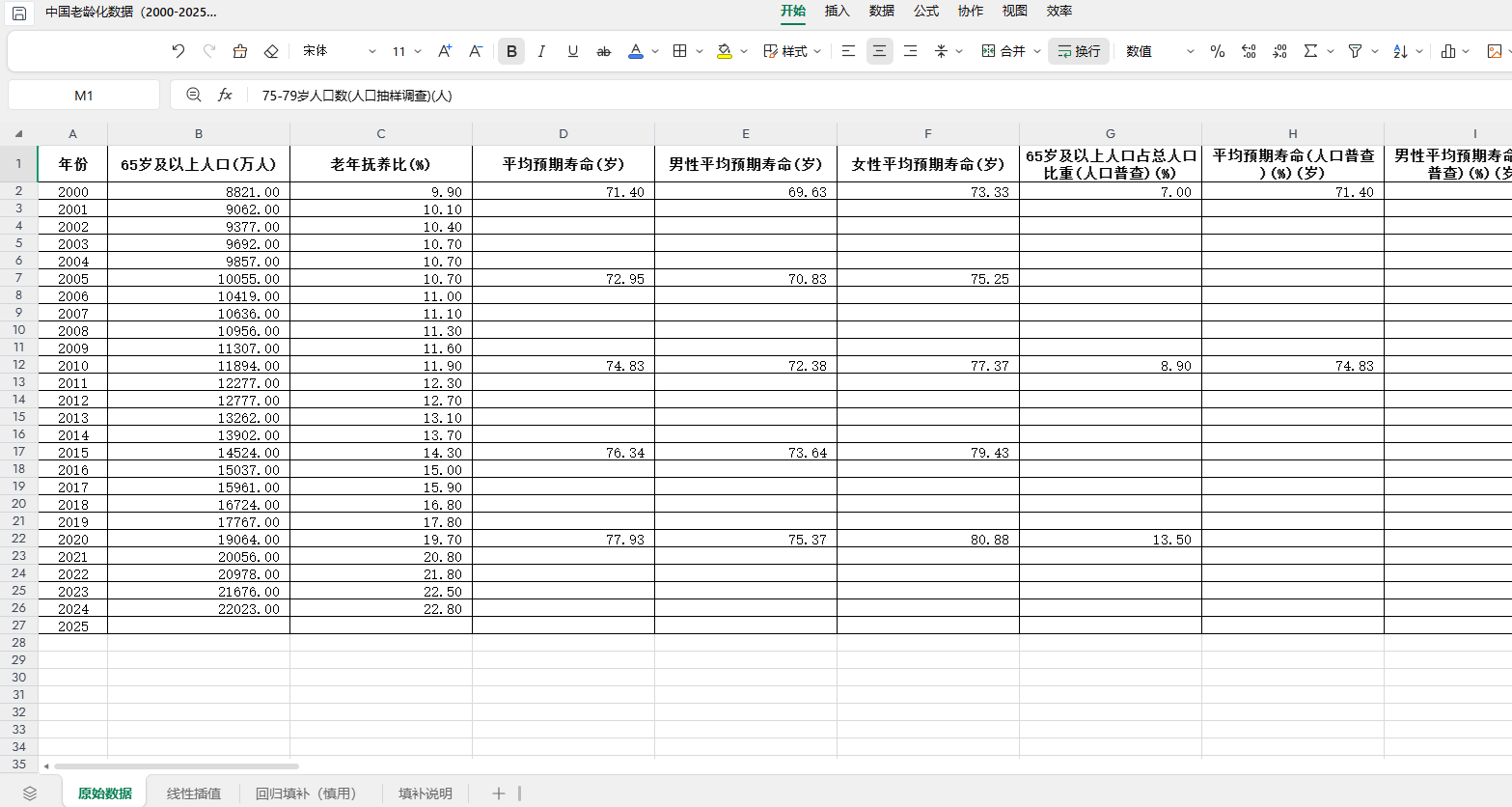Apply the font color A icon
The image size is (1512, 807).
(635, 51)
